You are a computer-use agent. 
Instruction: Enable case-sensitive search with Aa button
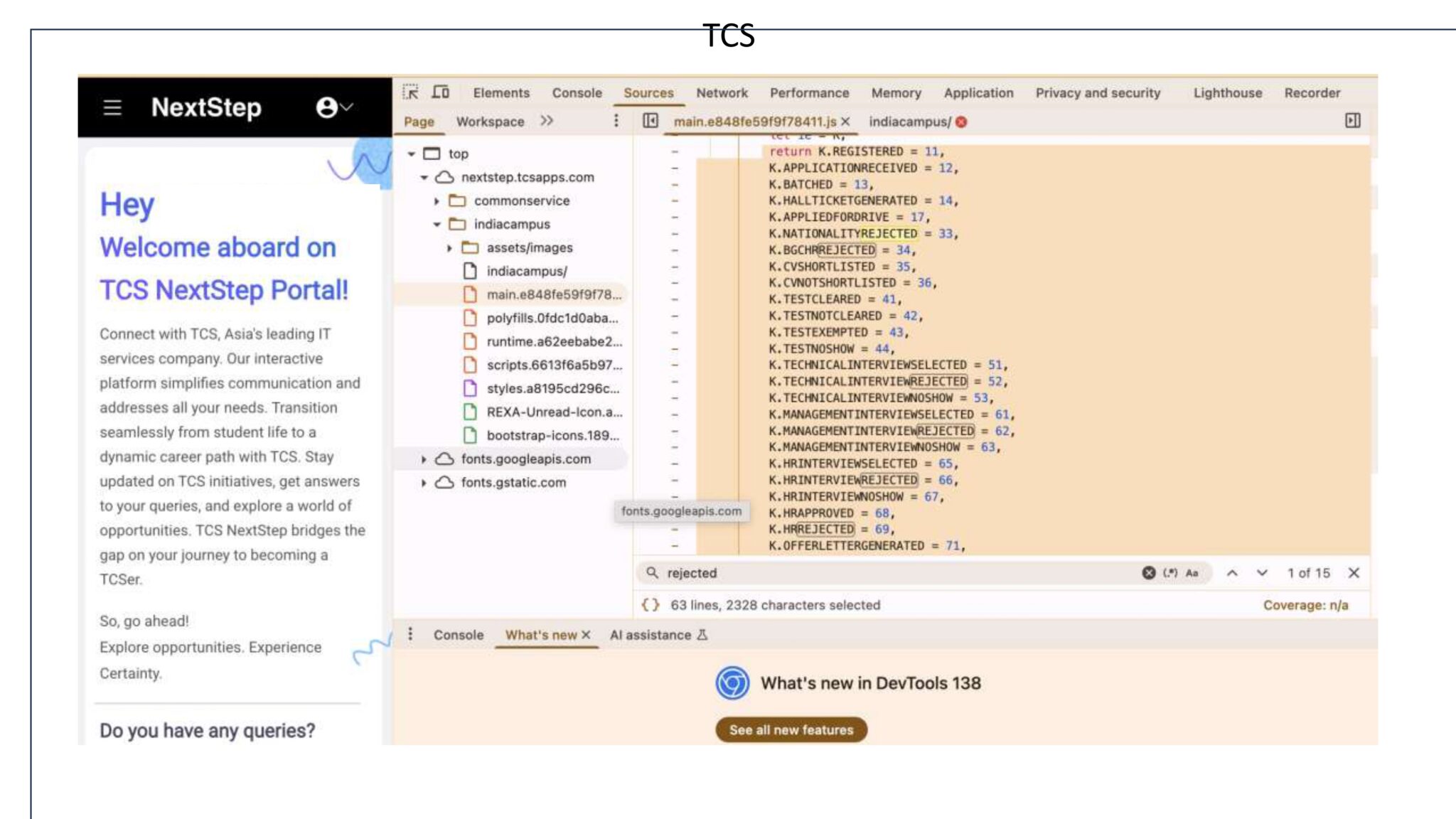point(1192,573)
